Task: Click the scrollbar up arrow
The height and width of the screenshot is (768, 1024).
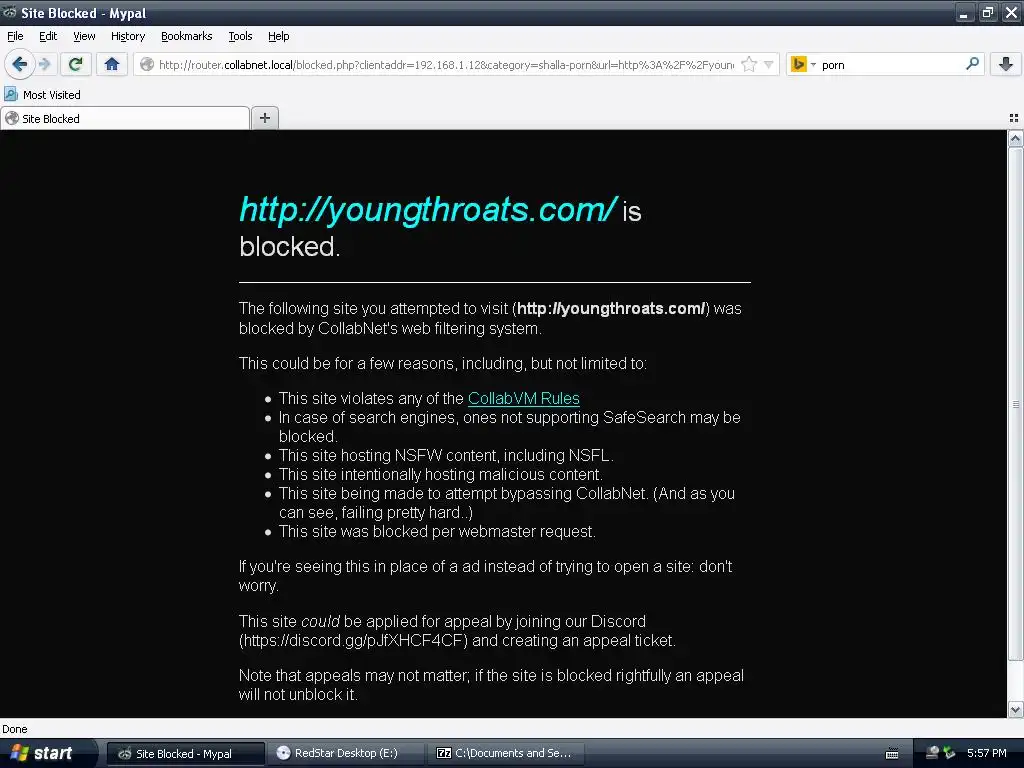Action: [x=1015, y=138]
